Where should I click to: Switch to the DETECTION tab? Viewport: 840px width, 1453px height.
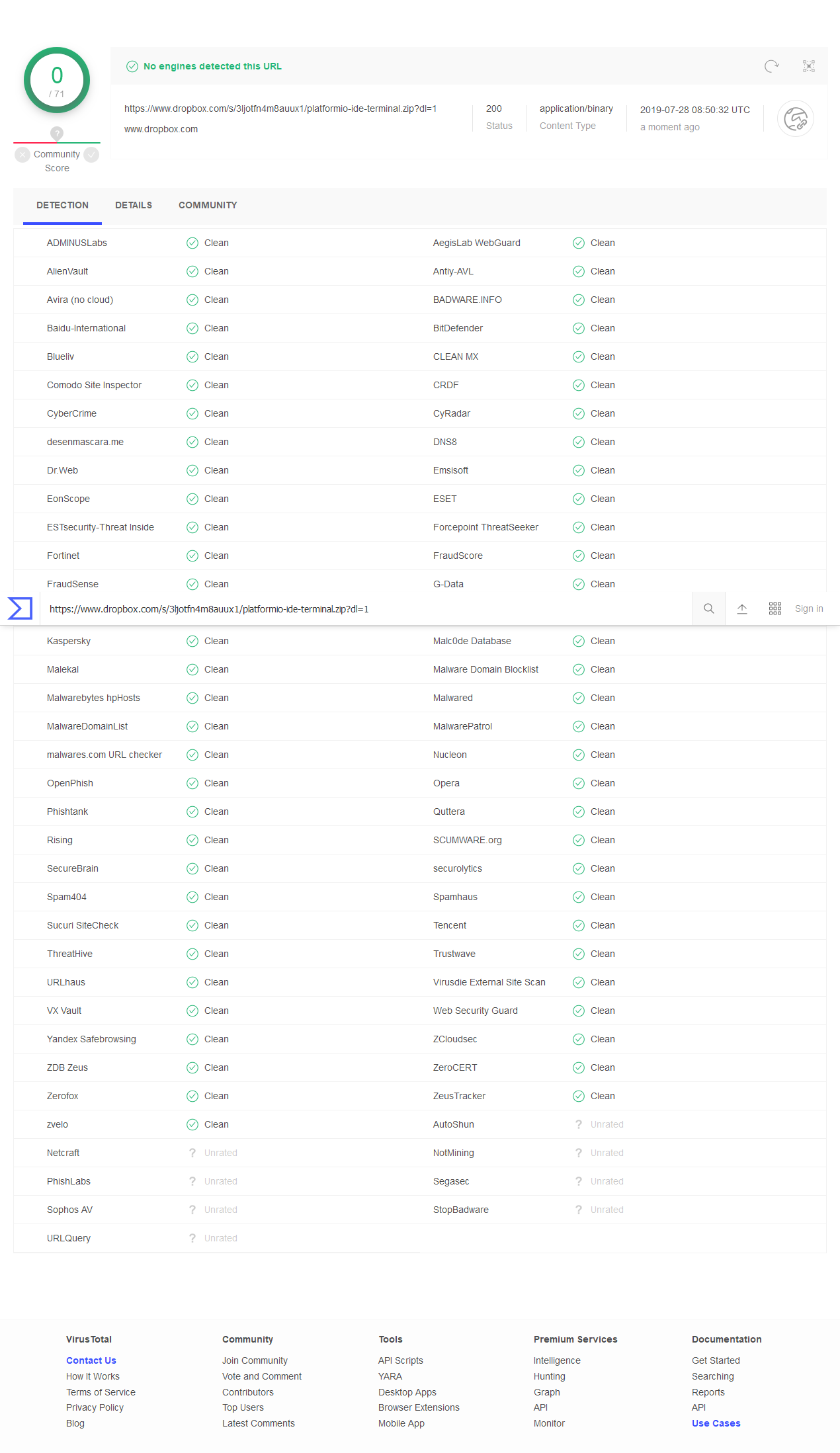(62, 205)
